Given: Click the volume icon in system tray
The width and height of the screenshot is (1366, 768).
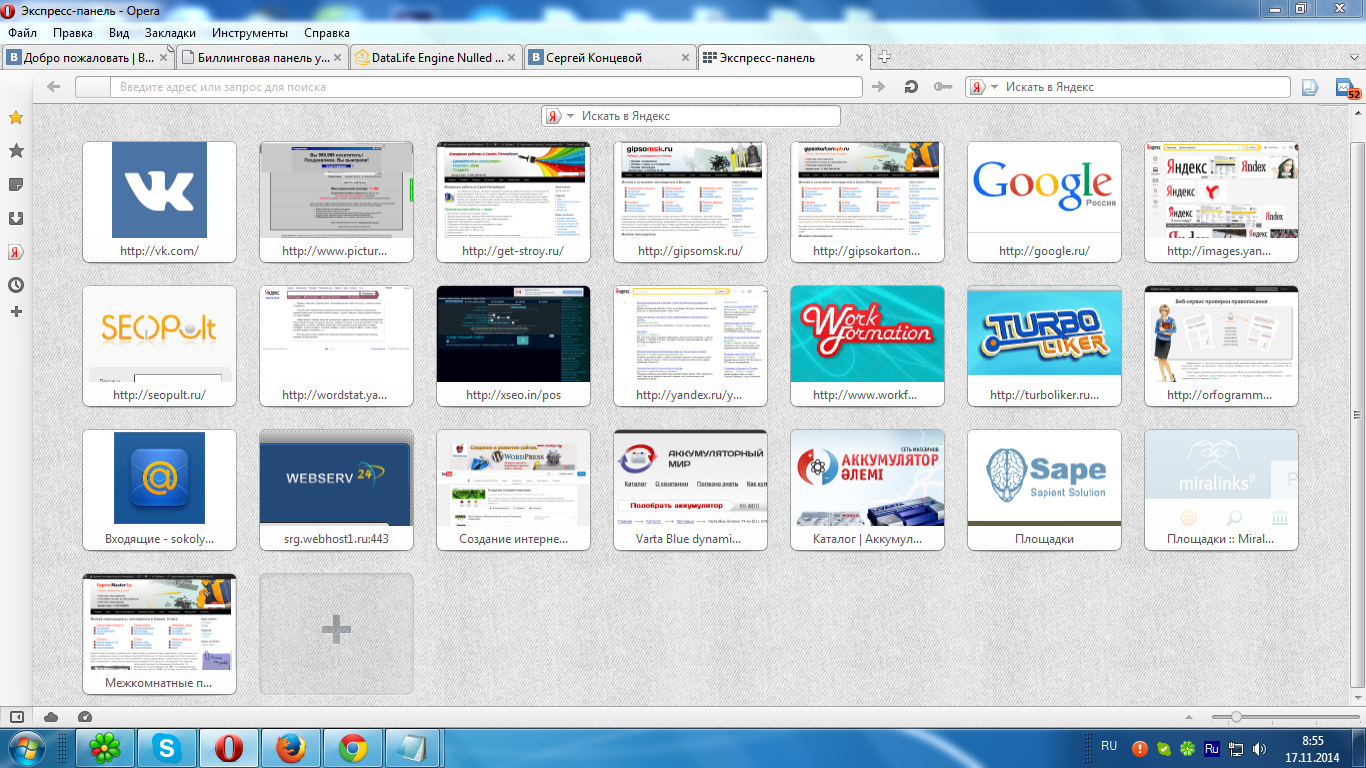Looking at the screenshot, I should [1259, 748].
